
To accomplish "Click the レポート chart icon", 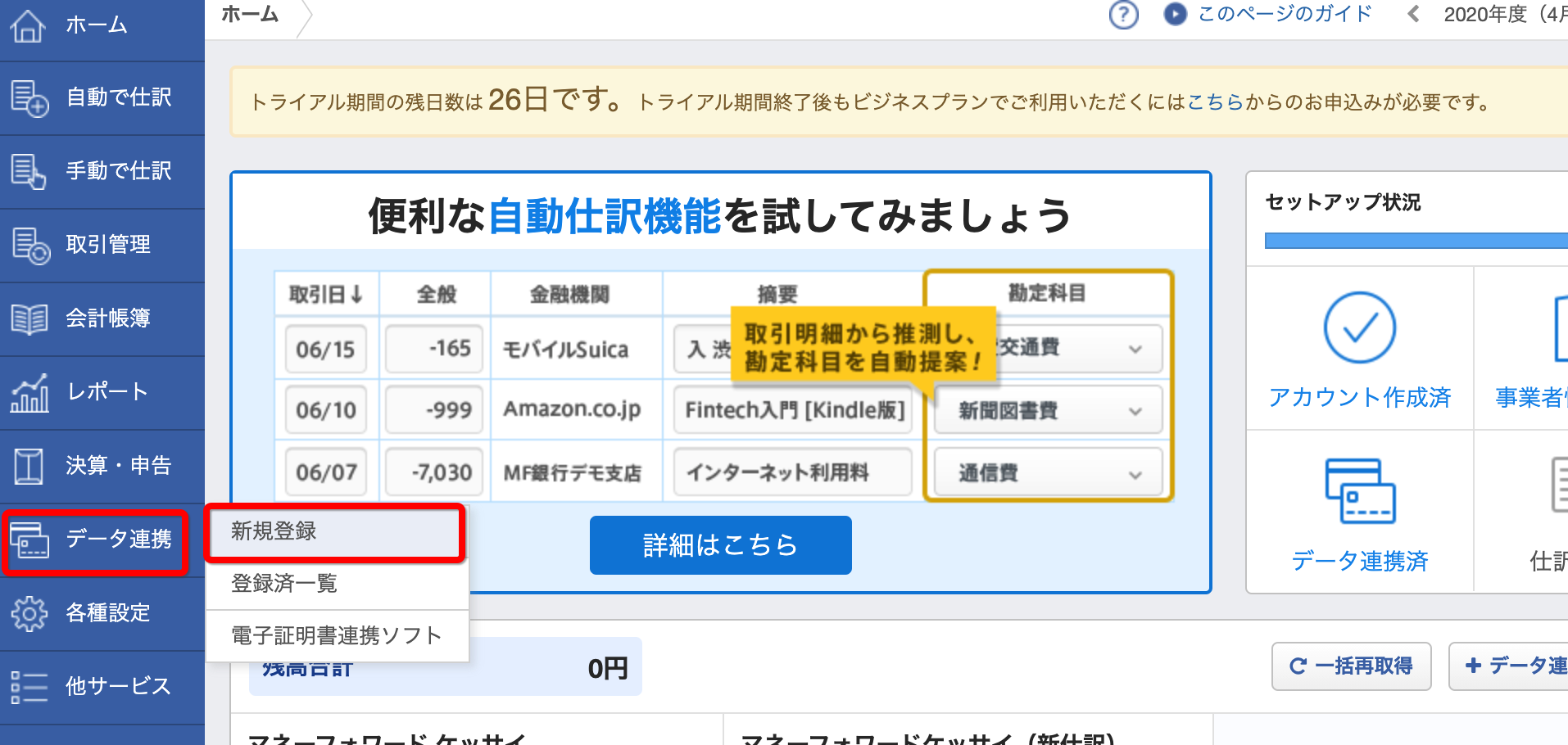I will pyautogui.click(x=29, y=392).
